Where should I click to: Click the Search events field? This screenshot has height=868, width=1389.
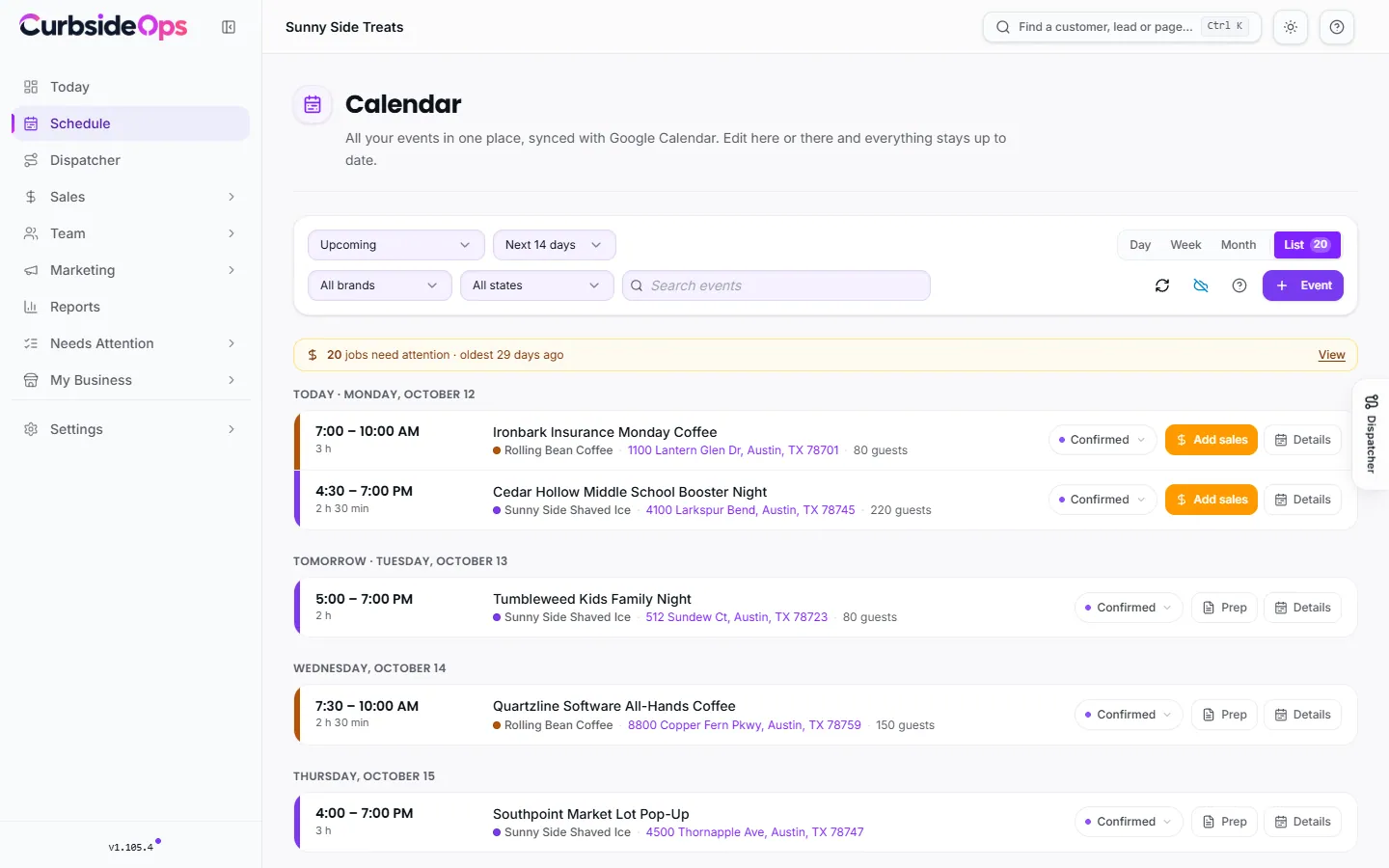[776, 285]
